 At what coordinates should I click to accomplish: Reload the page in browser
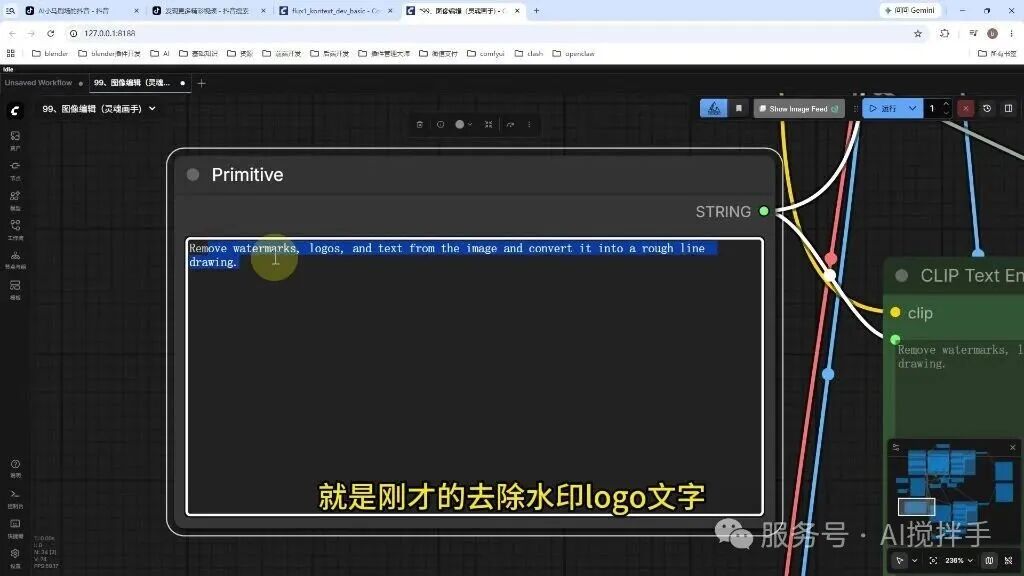(x=50, y=33)
